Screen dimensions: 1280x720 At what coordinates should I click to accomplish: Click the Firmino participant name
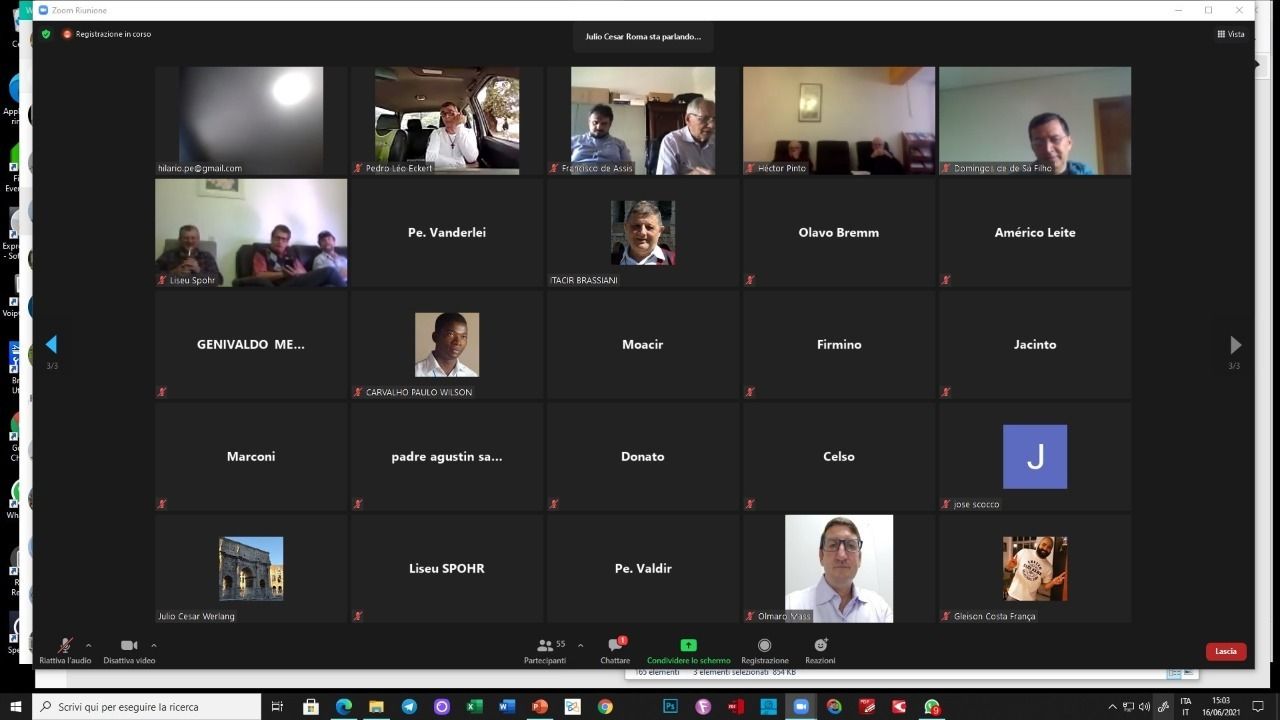tap(839, 345)
